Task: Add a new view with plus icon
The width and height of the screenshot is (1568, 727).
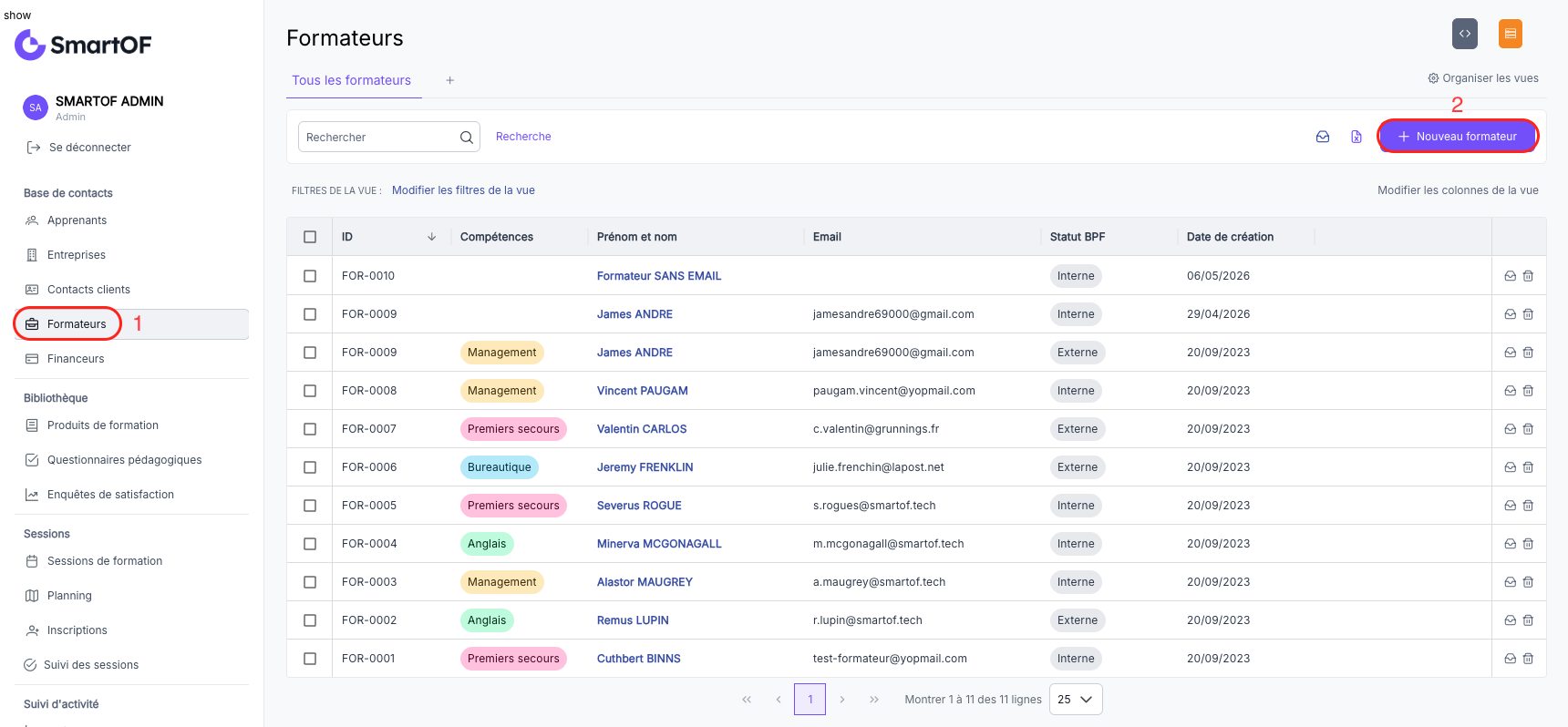Action: [449, 80]
